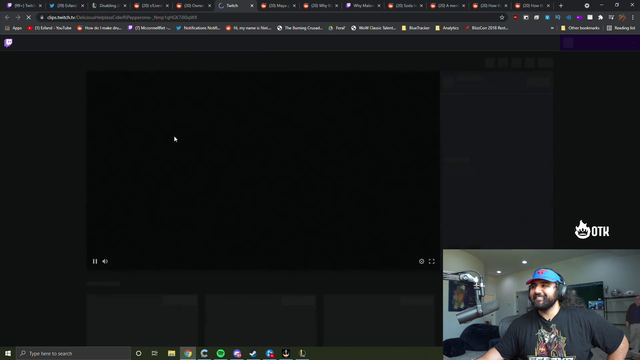Screen dimensions: 640x360
Task: Open File Explorer from the taskbar
Action: click(x=171, y=353)
